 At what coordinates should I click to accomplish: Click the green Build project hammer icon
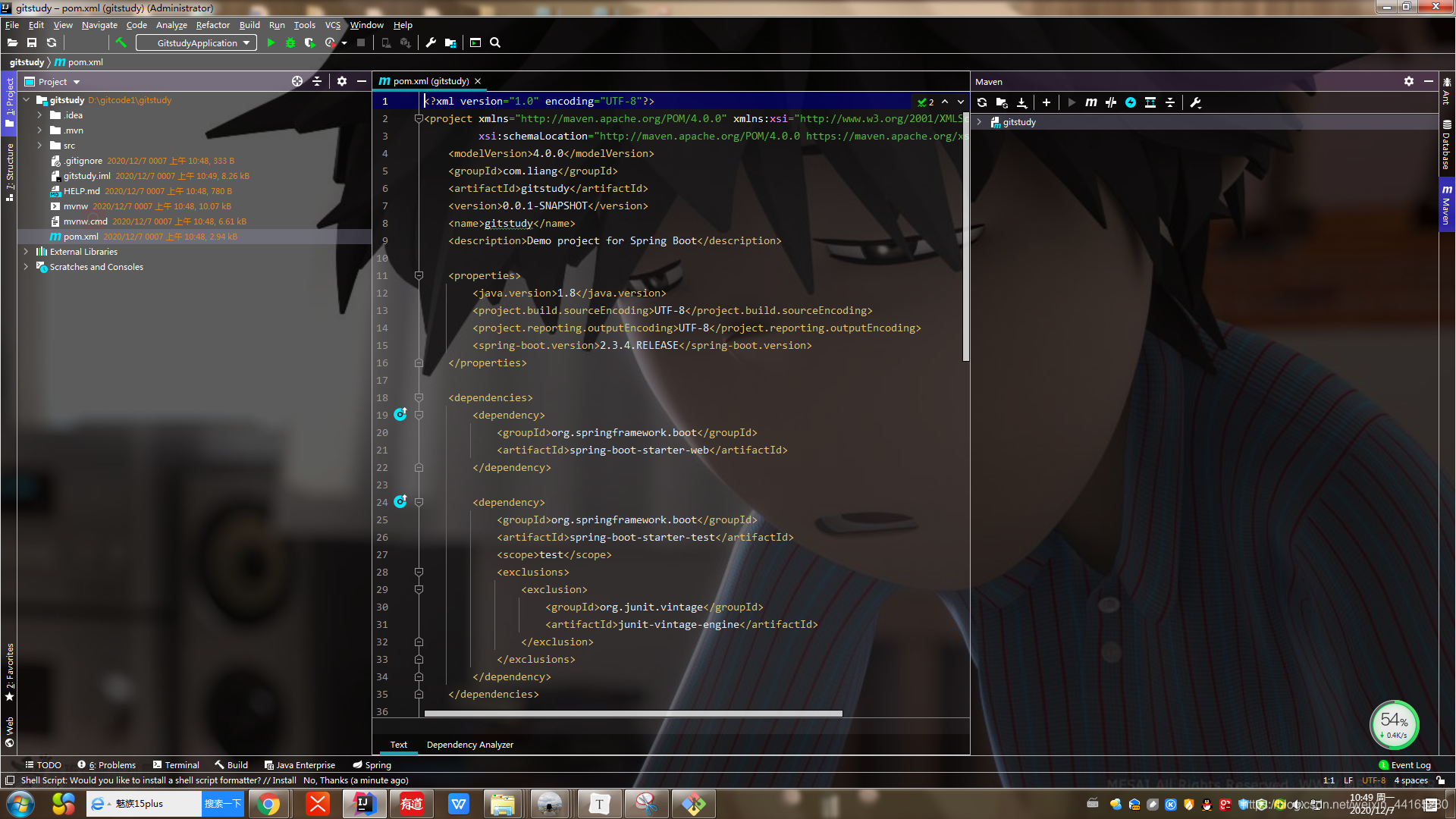pyautogui.click(x=121, y=42)
